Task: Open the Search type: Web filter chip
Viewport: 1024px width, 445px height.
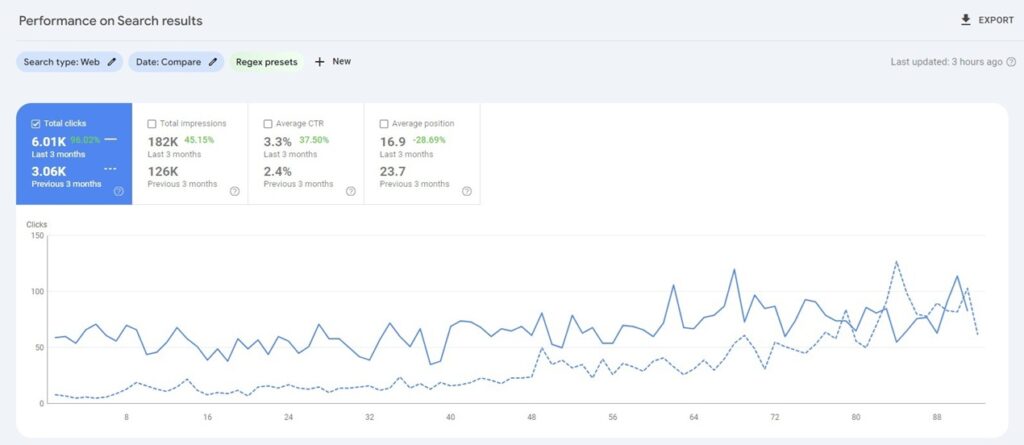Action: pos(70,62)
